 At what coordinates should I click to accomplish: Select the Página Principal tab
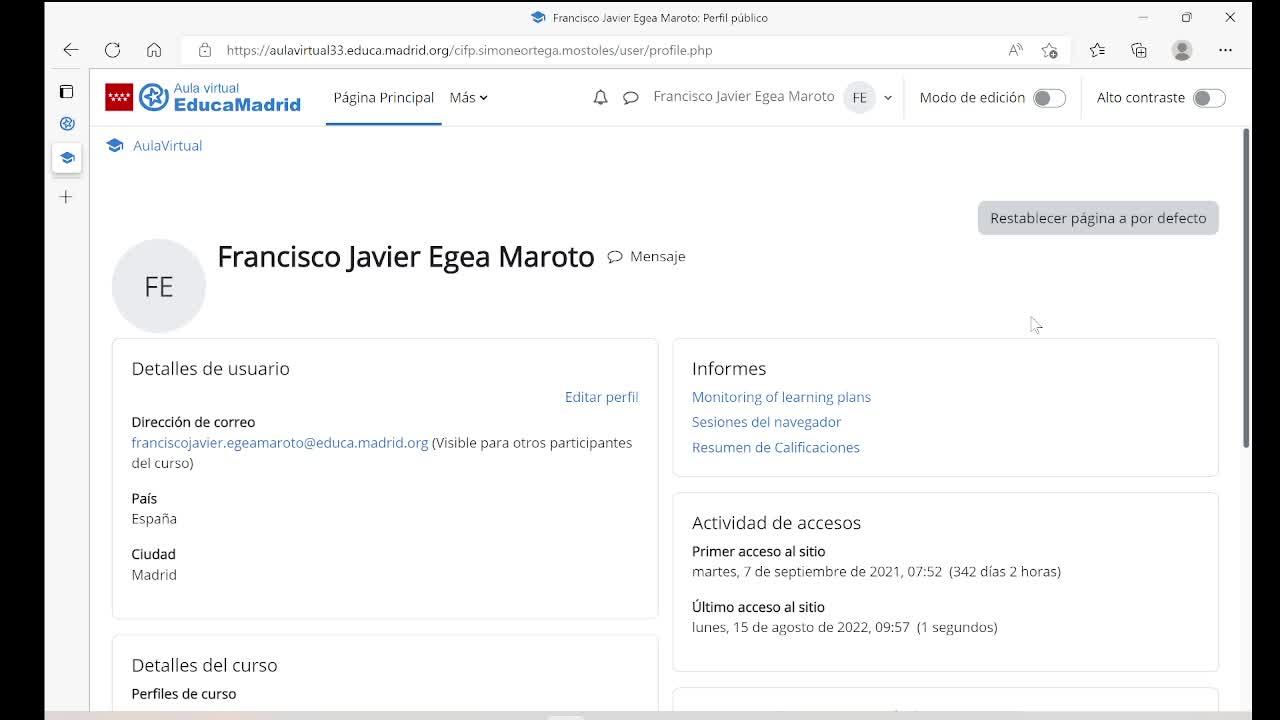tap(384, 97)
